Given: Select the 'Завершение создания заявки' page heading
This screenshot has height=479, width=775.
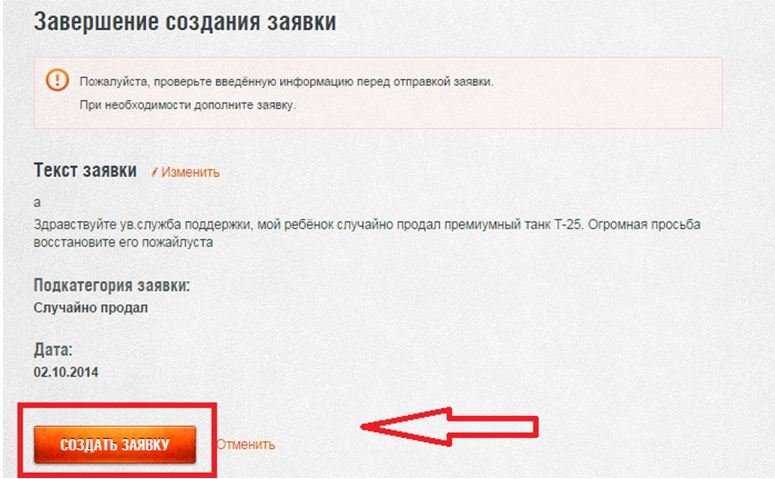Looking at the screenshot, I should [185, 22].
